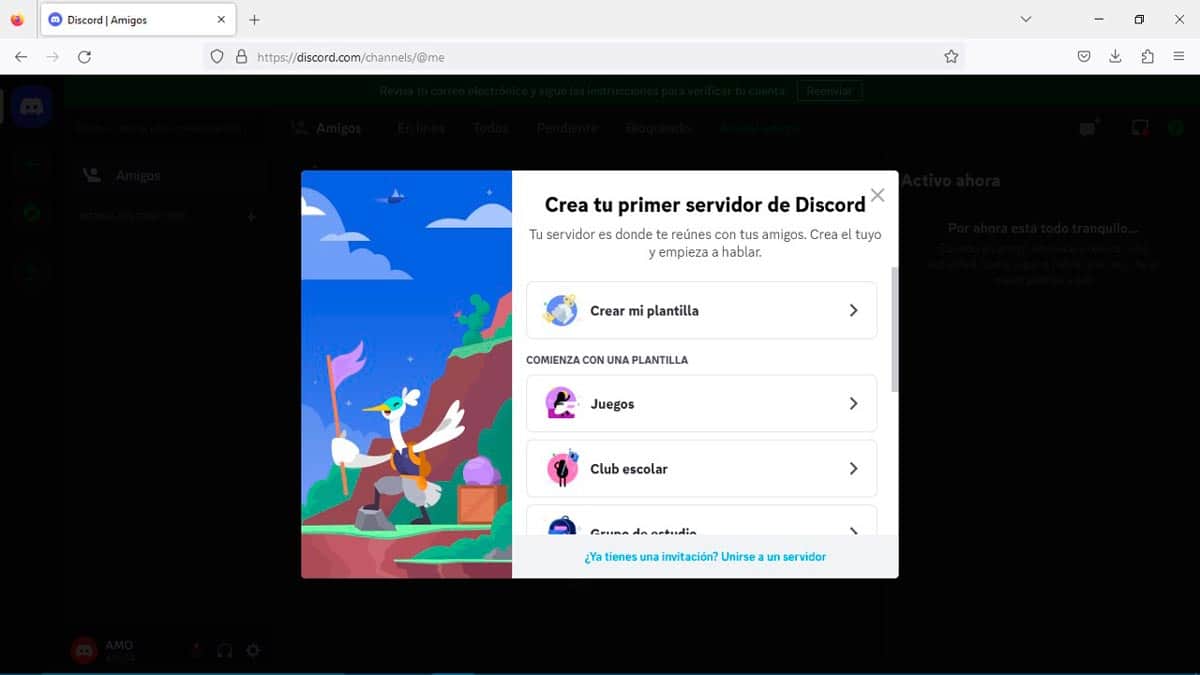1200x675 pixels.
Task: Open the Discord inbox icon
Action: (x=1139, y=128)
